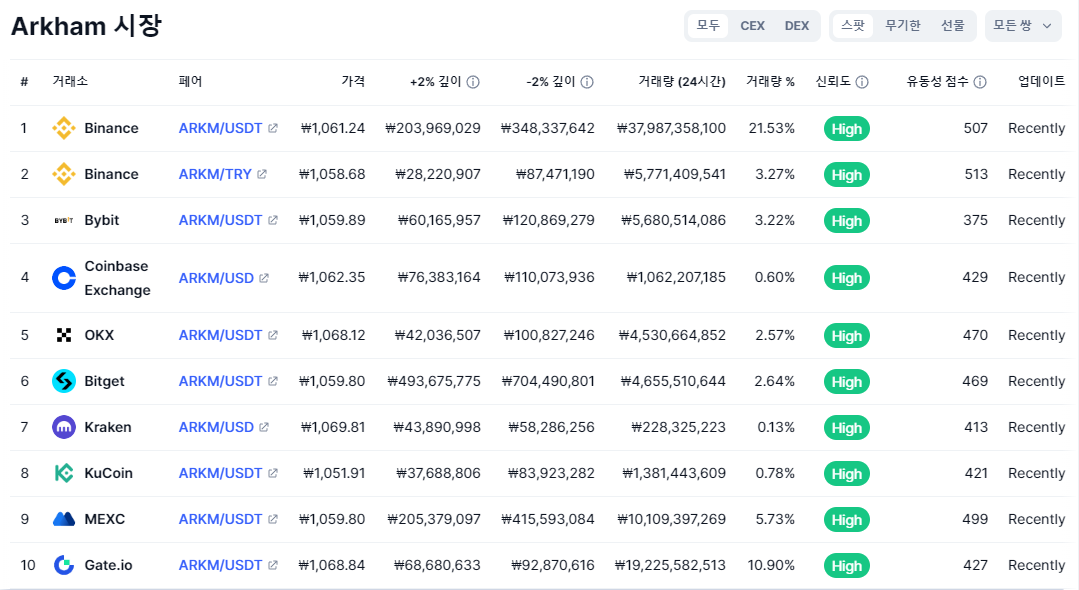This screenshot has height=590, width=1079.
Task: Click the MEXC logo icon
Action: pos(64,519)
